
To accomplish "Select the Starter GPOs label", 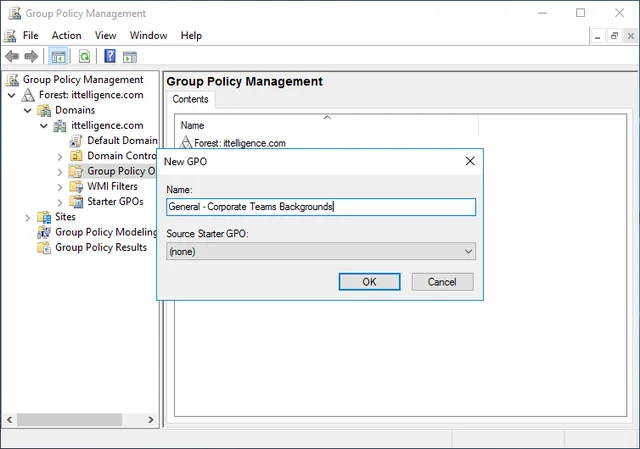I will 116,202.
